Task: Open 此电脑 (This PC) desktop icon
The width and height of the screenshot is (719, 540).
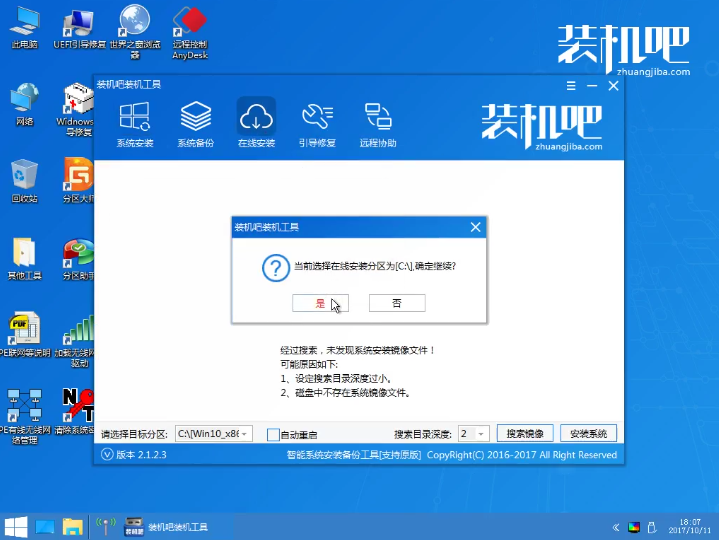Action: (x=24, y=31)
